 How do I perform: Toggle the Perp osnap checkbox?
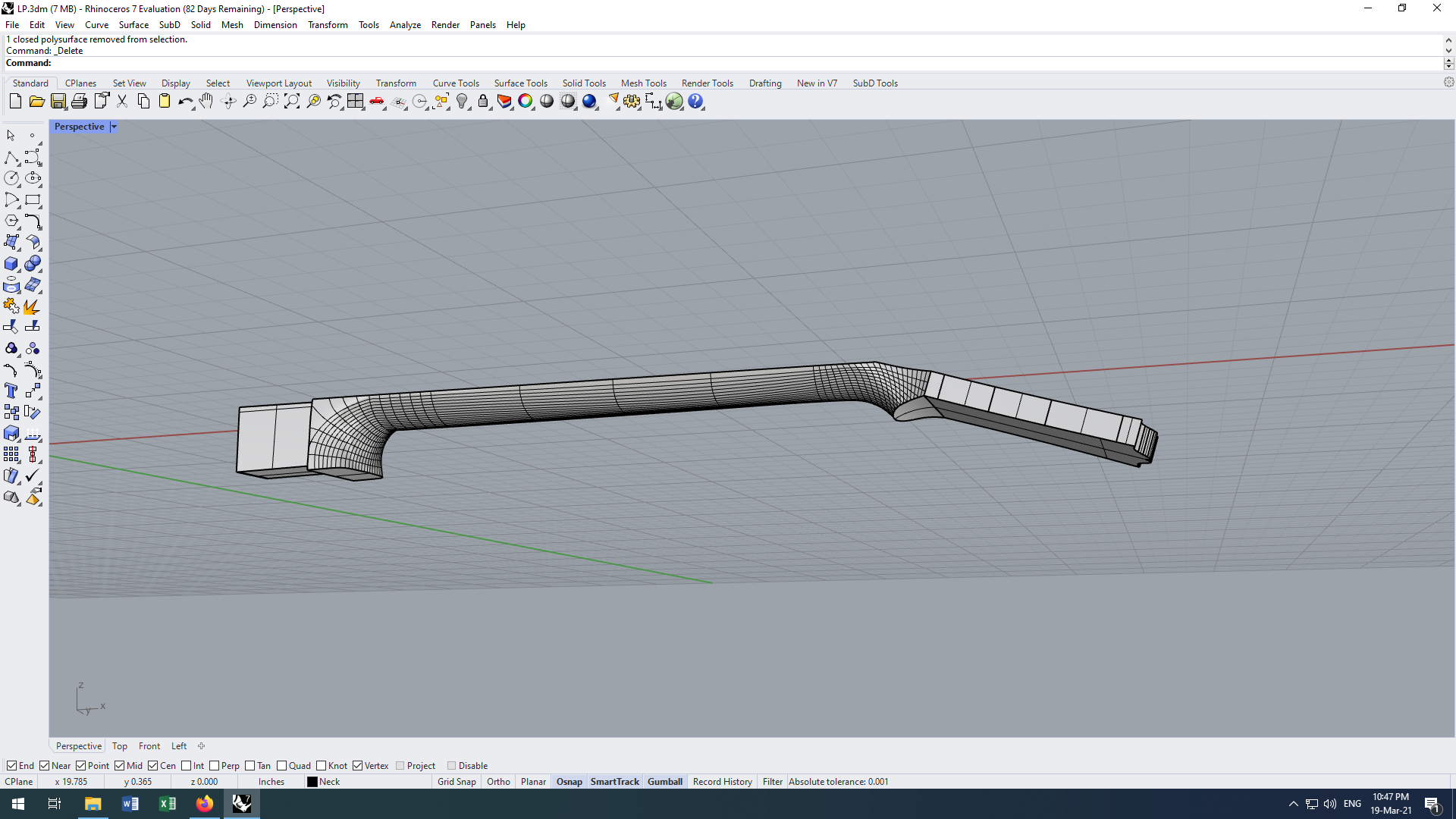point(215,766)
